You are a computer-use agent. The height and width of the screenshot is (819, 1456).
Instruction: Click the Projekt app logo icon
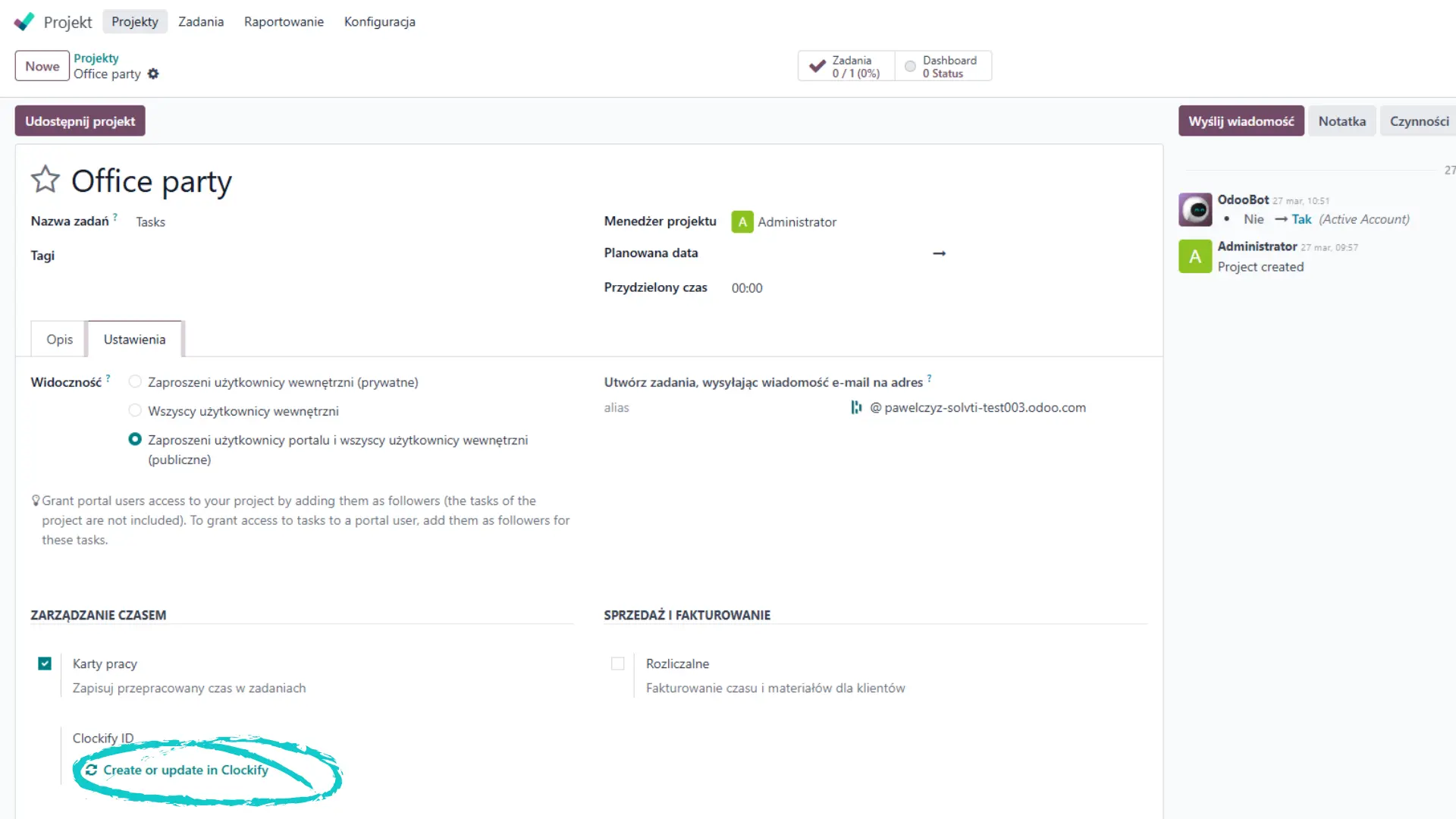[x=24, y=21]
